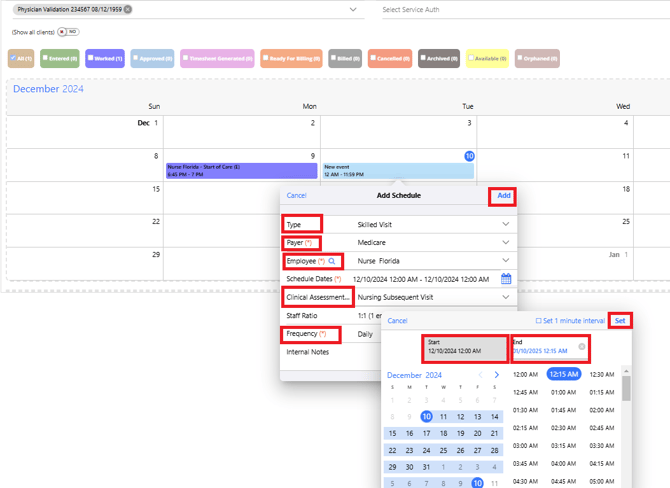Select the Start date tab in picker
Screen dimensions: 670x488
465,348
